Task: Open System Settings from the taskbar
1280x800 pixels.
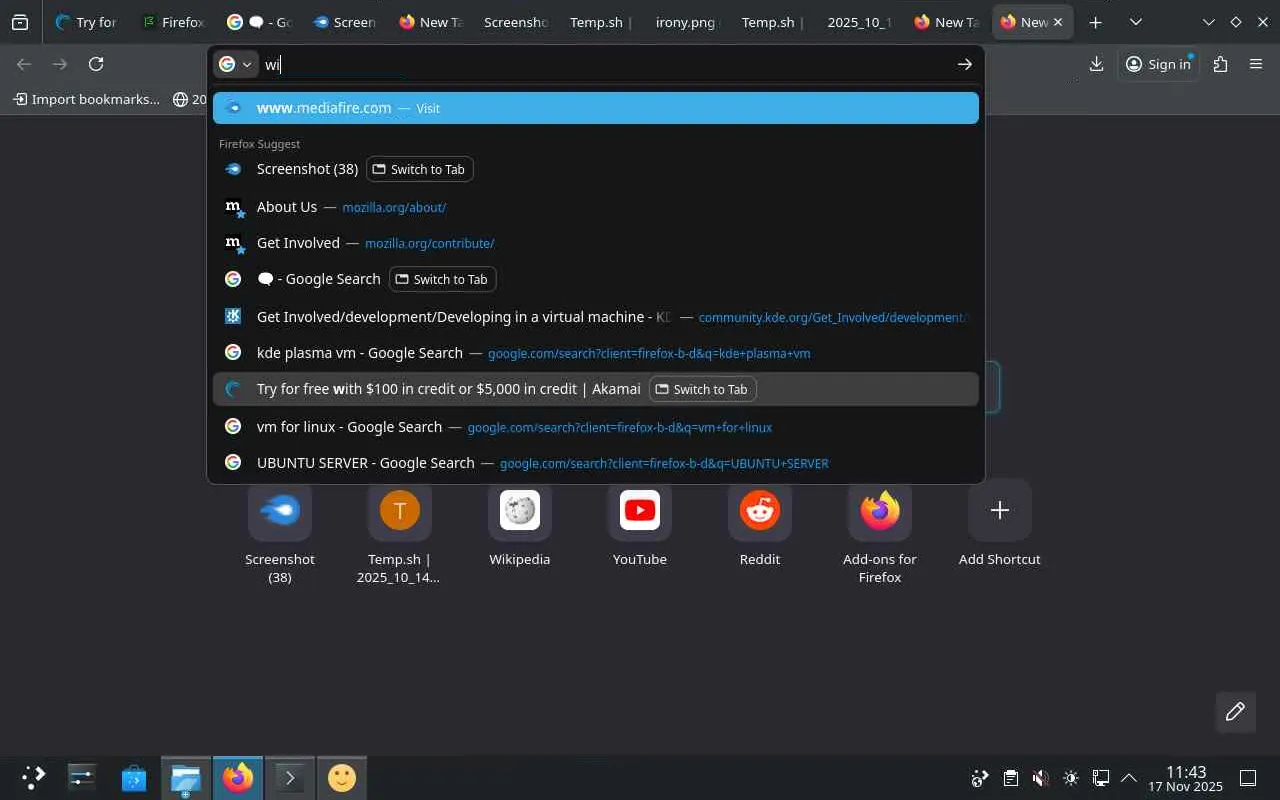Action: click(82, 777)
